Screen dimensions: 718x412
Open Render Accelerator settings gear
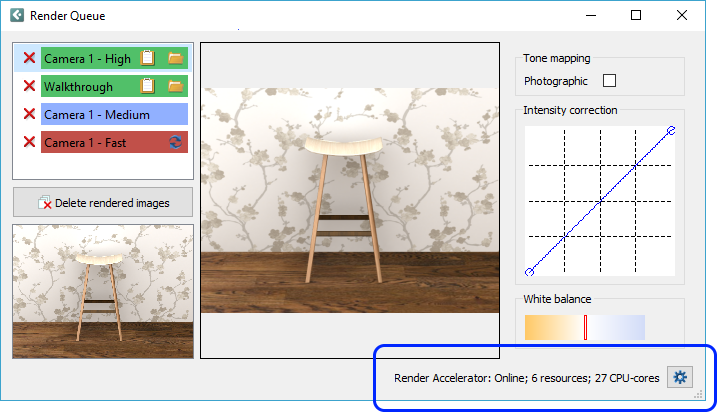(x=680, y=377)
